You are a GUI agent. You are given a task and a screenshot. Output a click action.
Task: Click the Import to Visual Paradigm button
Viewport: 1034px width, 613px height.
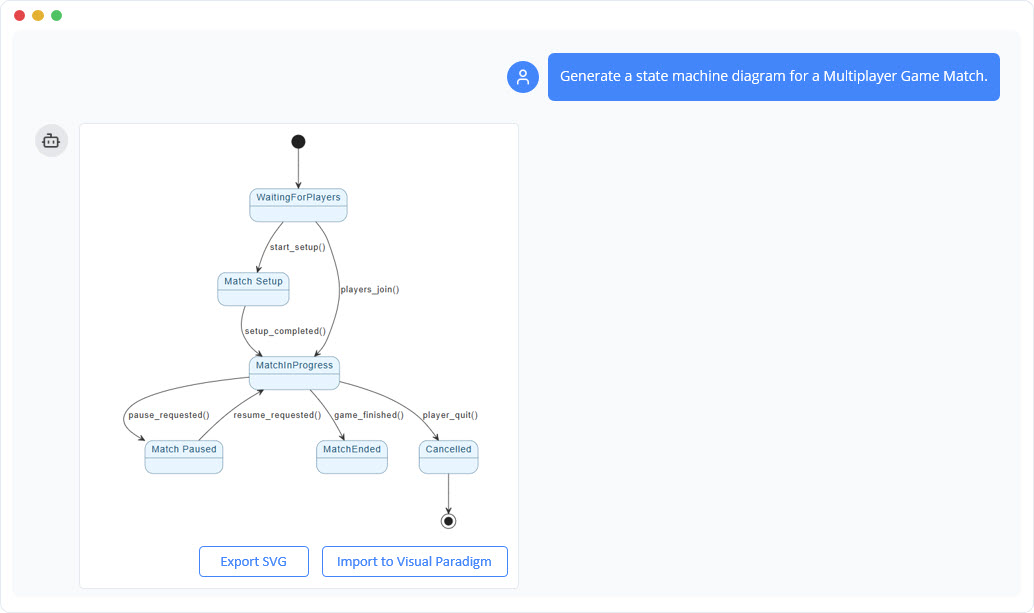(x=414, y=561)
